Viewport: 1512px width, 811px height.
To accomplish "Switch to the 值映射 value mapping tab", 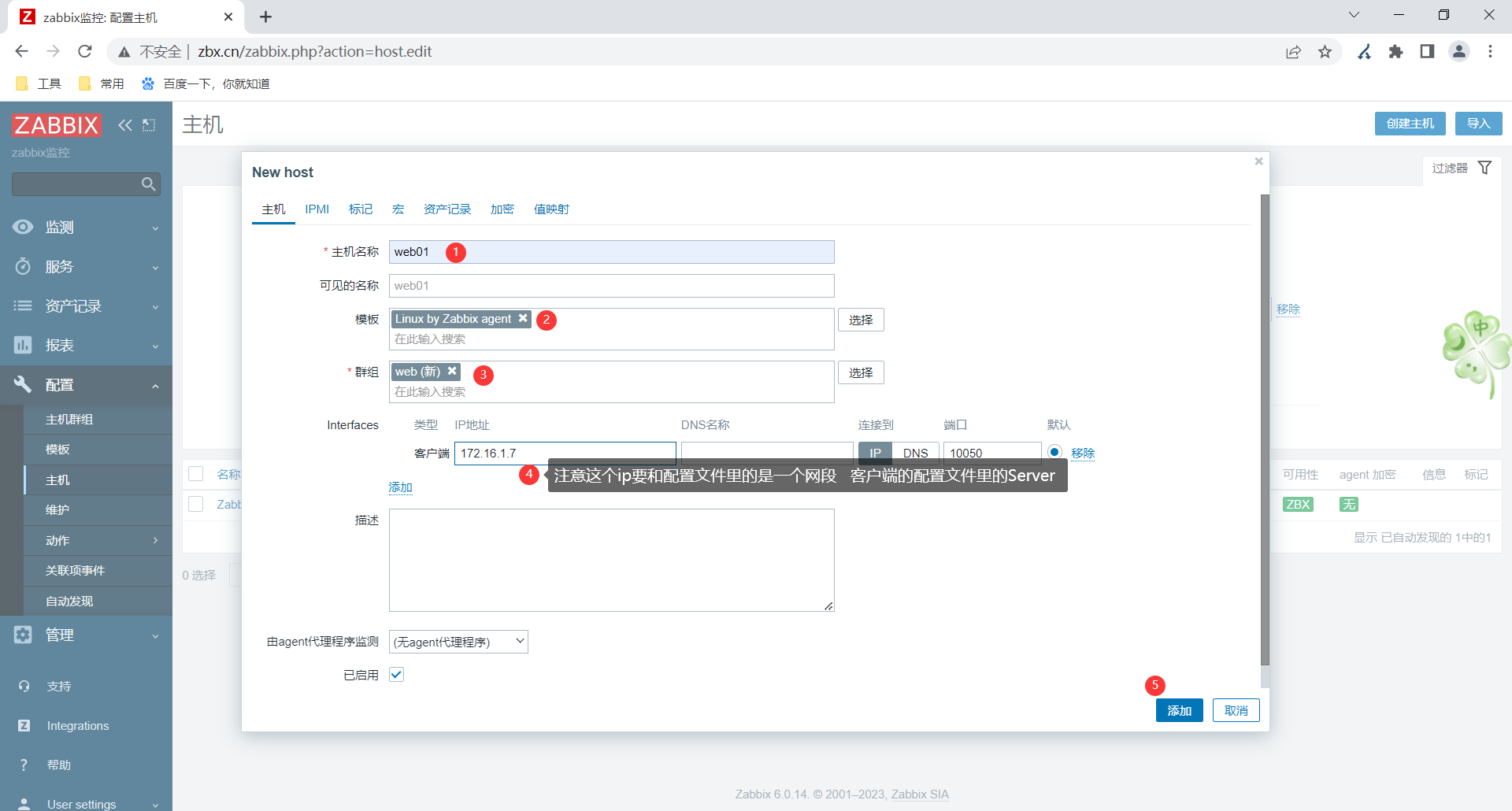I will click(x=551, y=209).
